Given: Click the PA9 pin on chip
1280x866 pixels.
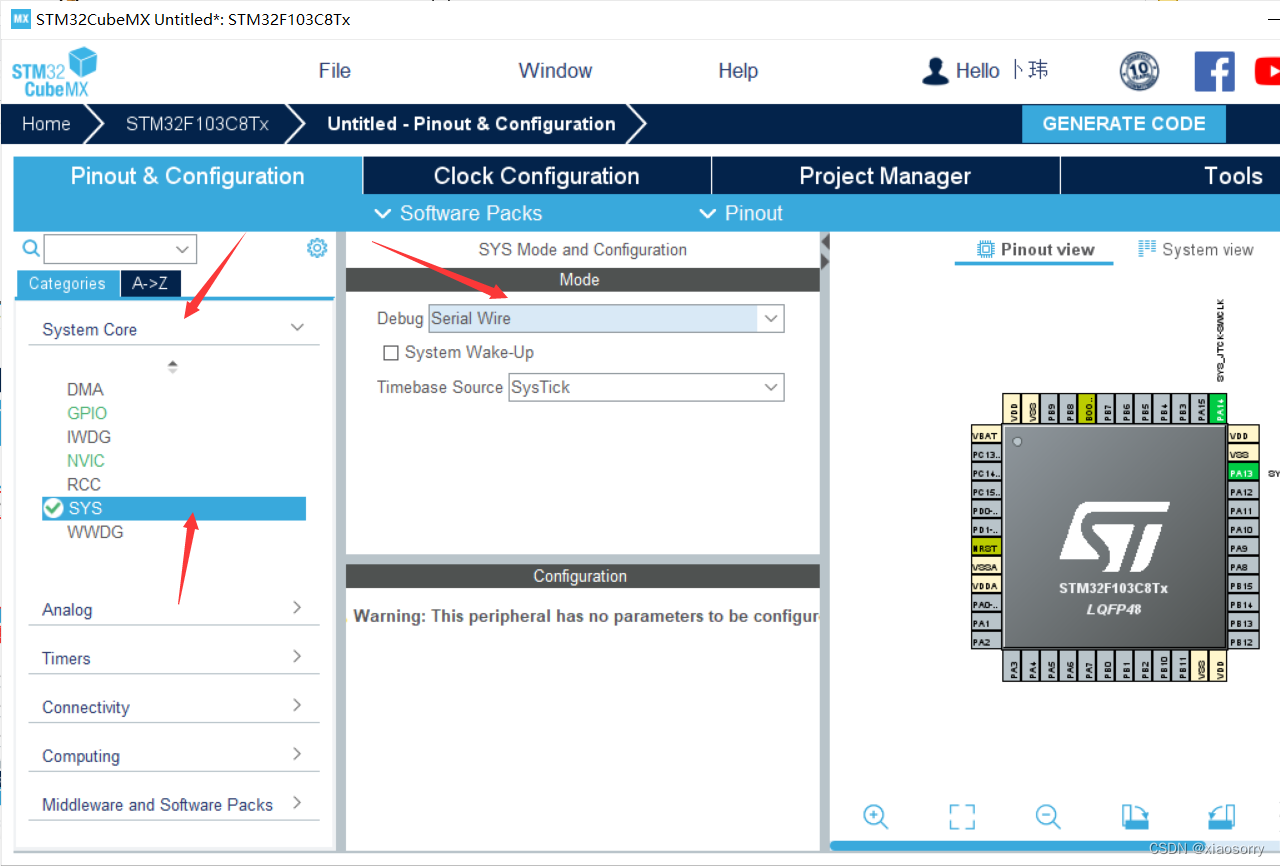Looking at the screenshot, I should [x=1242, y=548].
